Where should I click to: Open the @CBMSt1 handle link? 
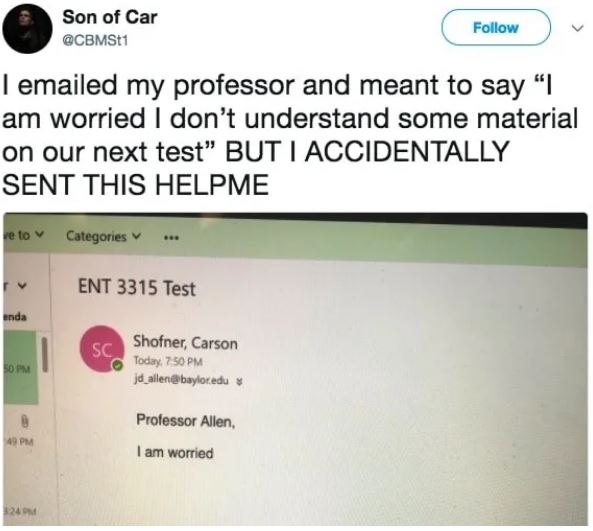point(95,40)
